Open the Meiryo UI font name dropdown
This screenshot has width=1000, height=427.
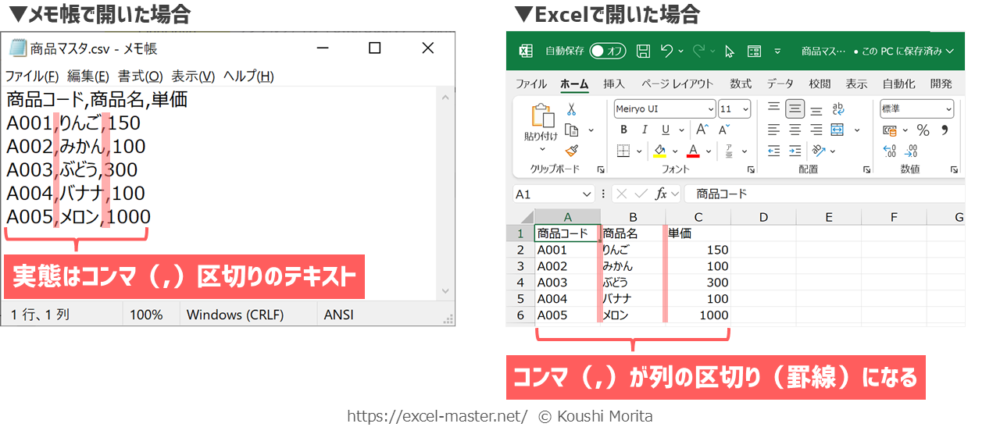click(x=708, y=109)
